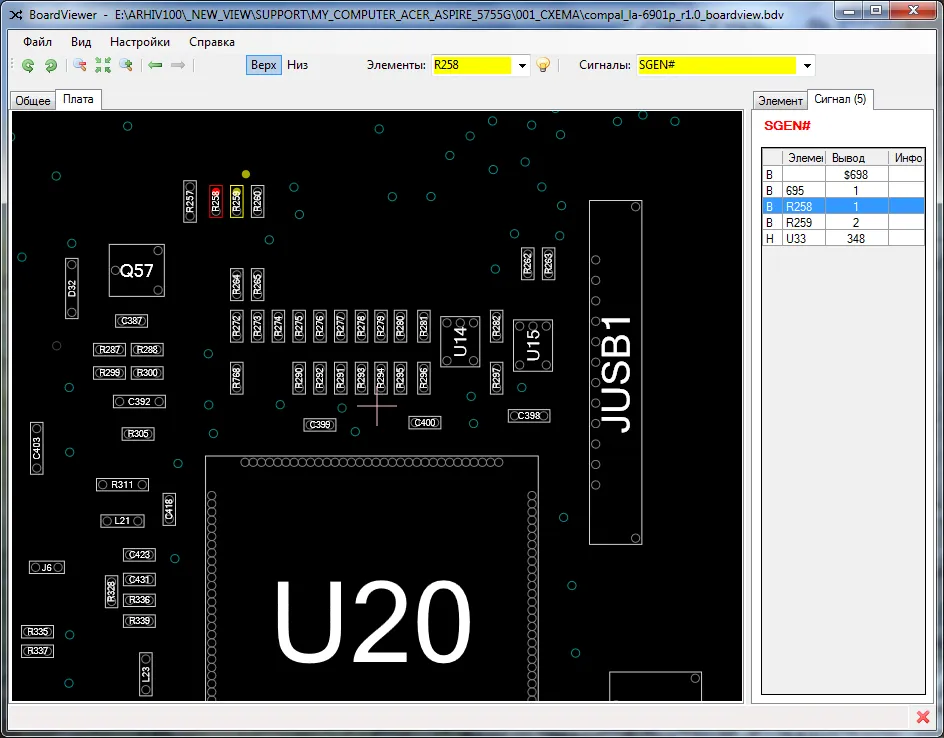The width and height of the screenshot is (944, 738).
Task: Click capacitor C392 on the board
Action: point(139,402)
